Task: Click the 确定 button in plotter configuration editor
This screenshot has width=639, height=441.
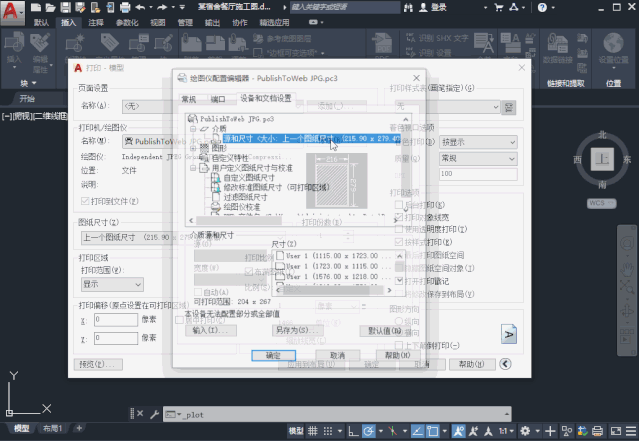Action: tap(273, 355)
